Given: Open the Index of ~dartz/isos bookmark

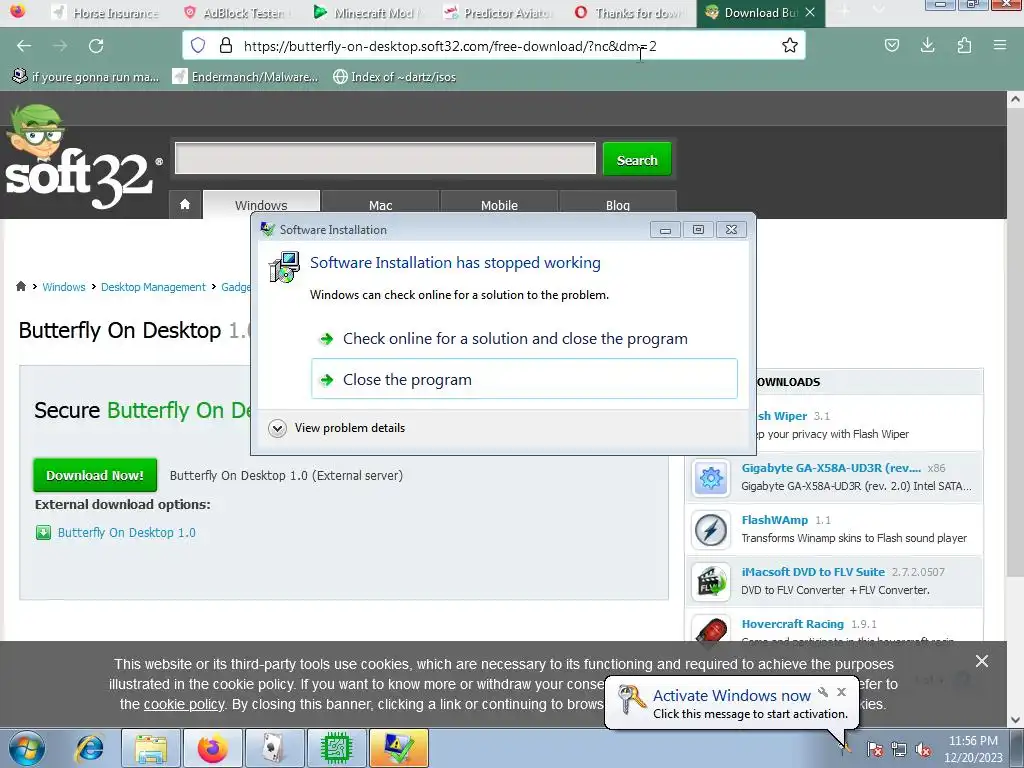Looking at the screenshot, I should [x=394, y=76].
